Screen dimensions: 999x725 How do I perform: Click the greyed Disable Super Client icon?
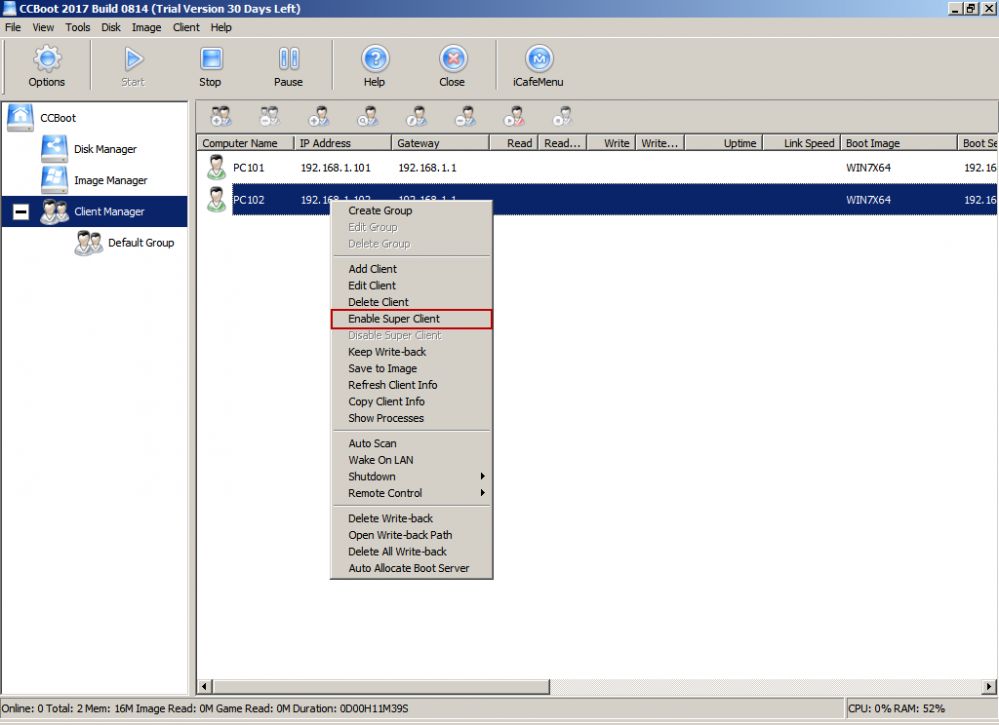click(563, 117)
